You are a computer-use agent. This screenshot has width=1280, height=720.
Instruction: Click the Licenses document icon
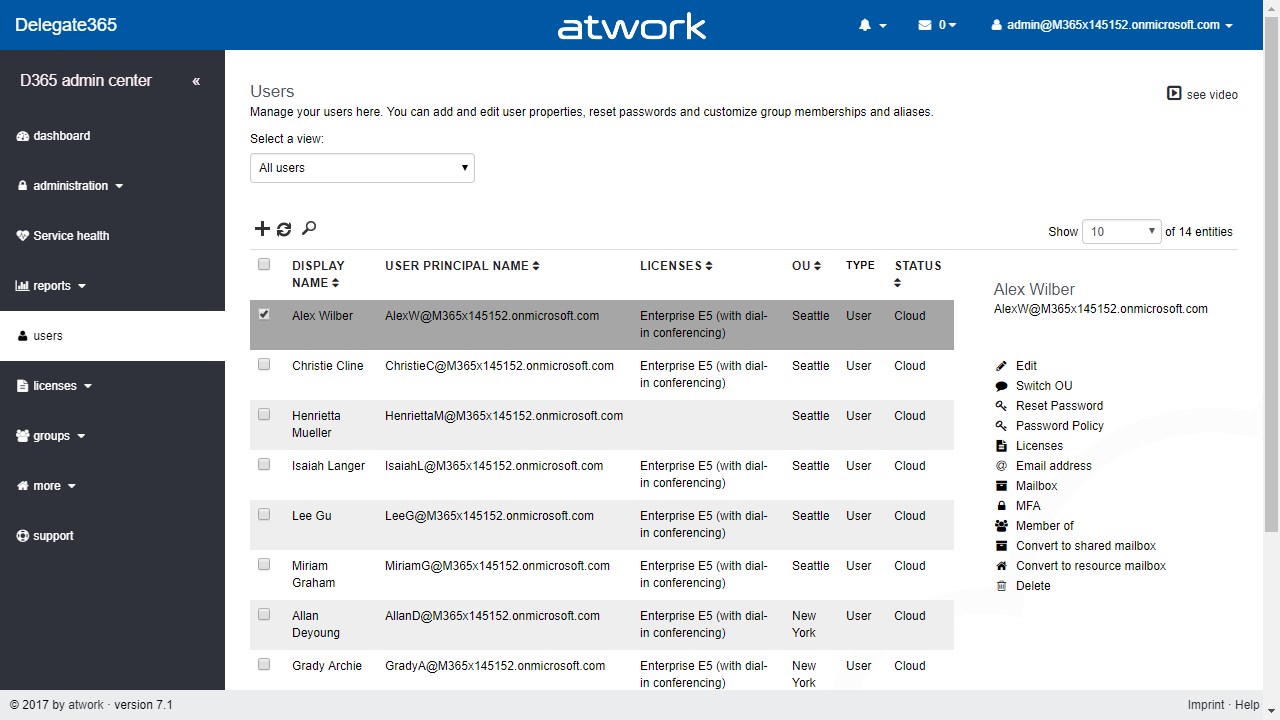(x=1001, y=446)
